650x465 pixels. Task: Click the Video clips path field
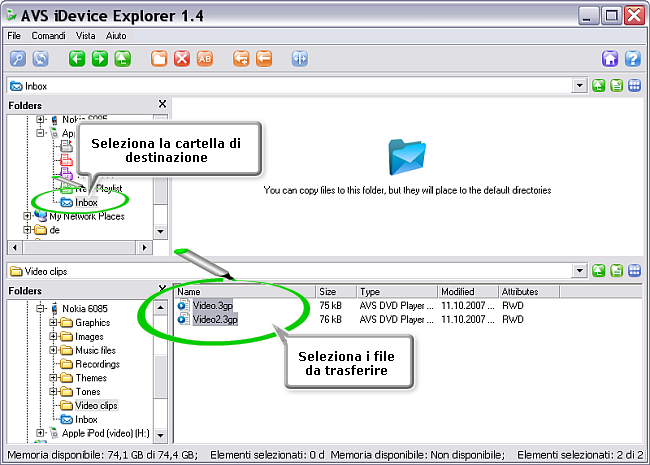click(290, 271)
